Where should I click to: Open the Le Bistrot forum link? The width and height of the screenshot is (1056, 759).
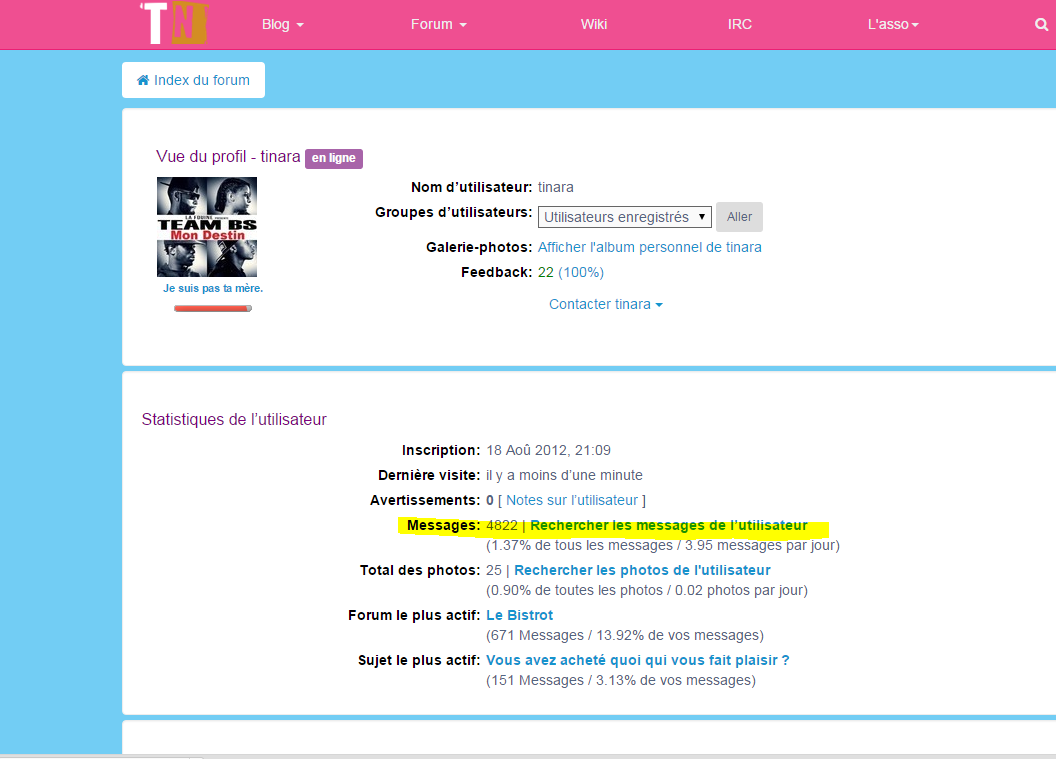point(519,615)
